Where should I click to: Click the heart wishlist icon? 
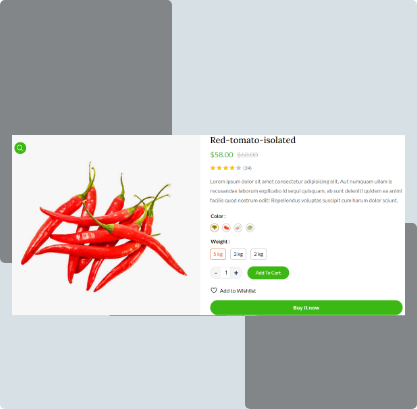(214, 290)
